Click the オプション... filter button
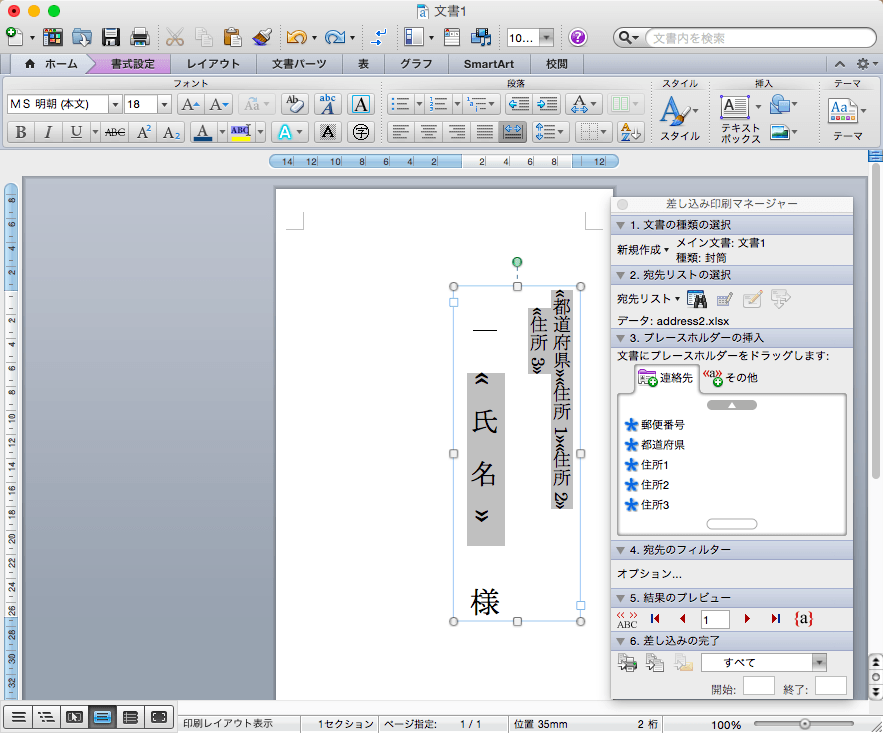The width and height of the screenshot is (883, 733). [649, 574]
